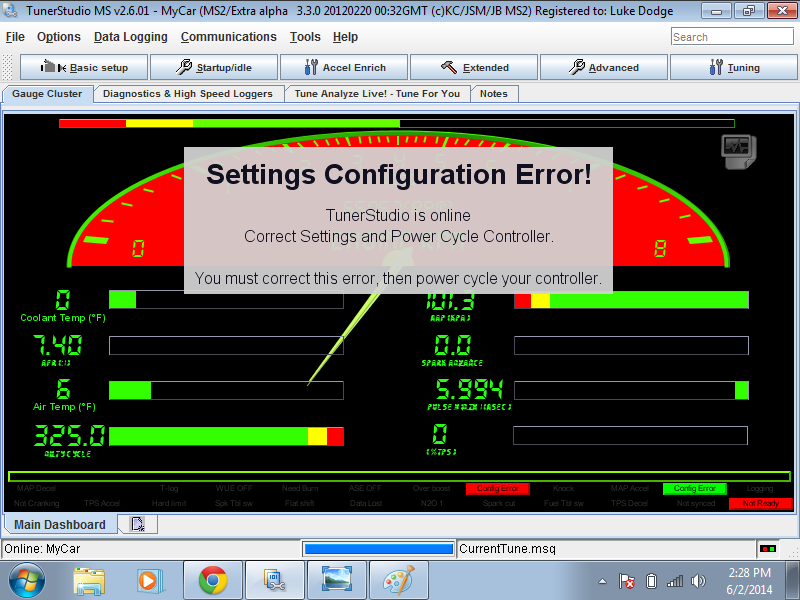800x600 pixels.
Task: Click the Over boost indicator
Action: pos(432,488)
